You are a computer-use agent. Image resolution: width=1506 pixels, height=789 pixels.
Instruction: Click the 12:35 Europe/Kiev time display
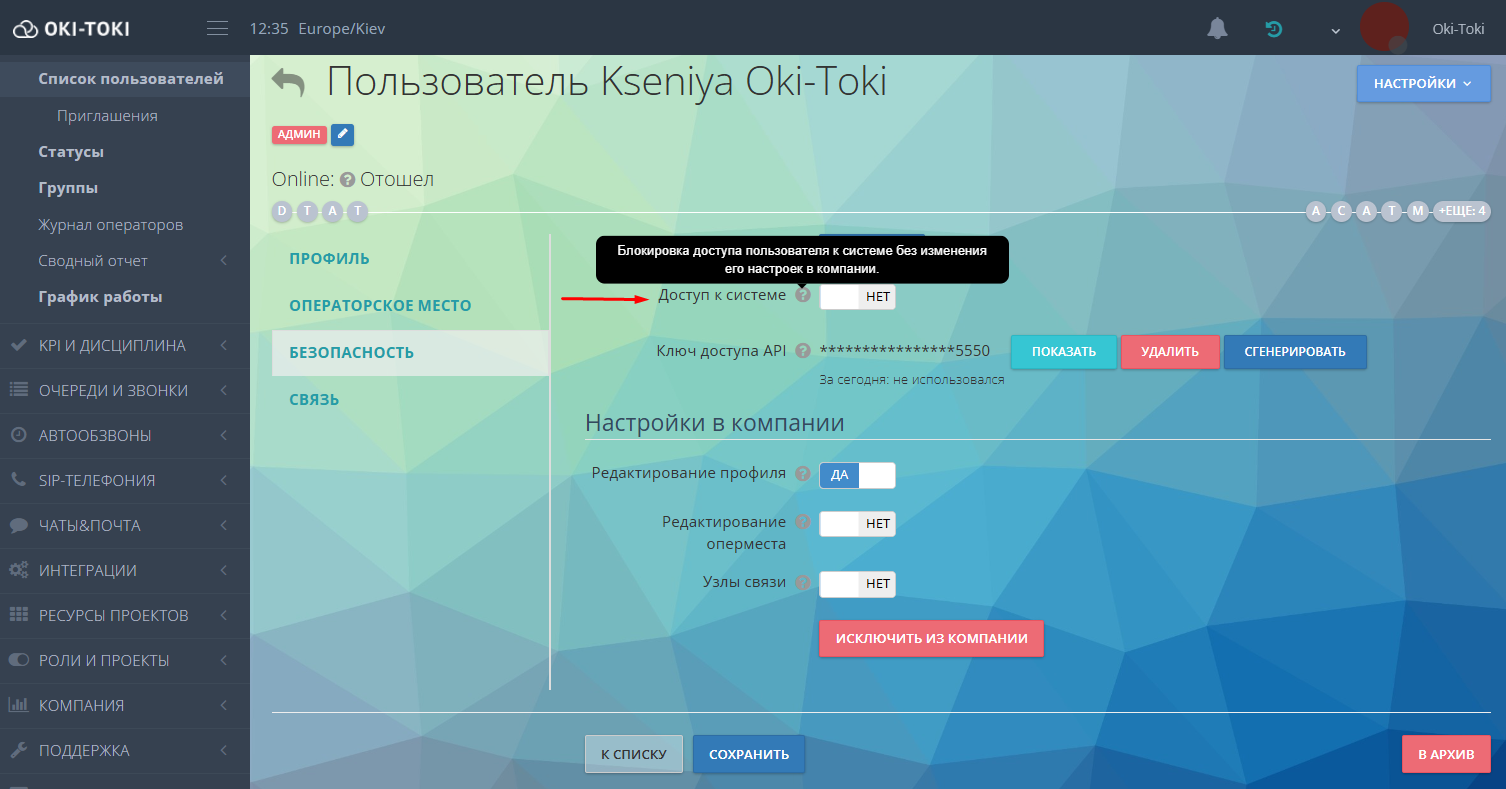pyautogui.click(x=317, y=29)
